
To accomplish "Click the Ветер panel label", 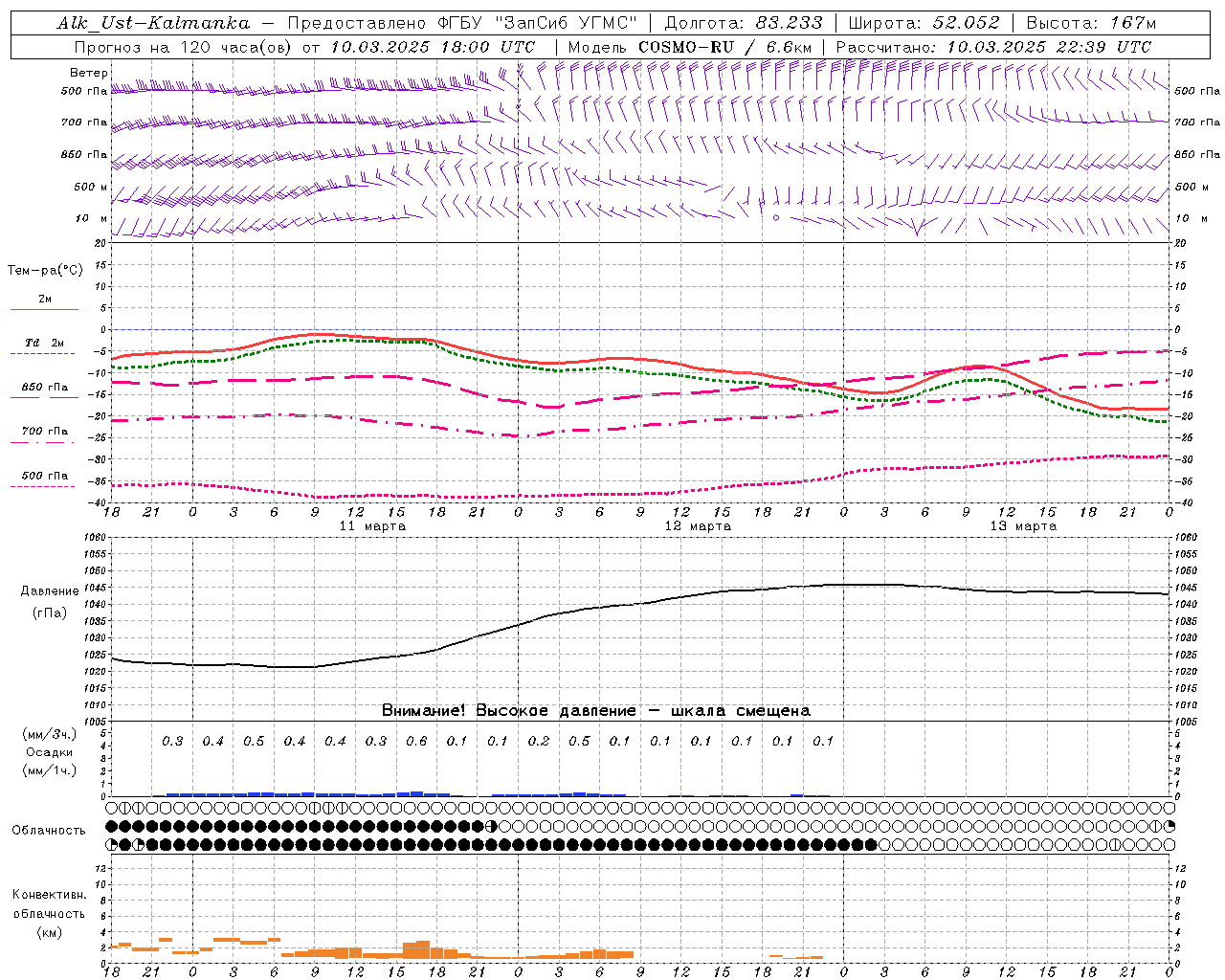I will (89, 73).
